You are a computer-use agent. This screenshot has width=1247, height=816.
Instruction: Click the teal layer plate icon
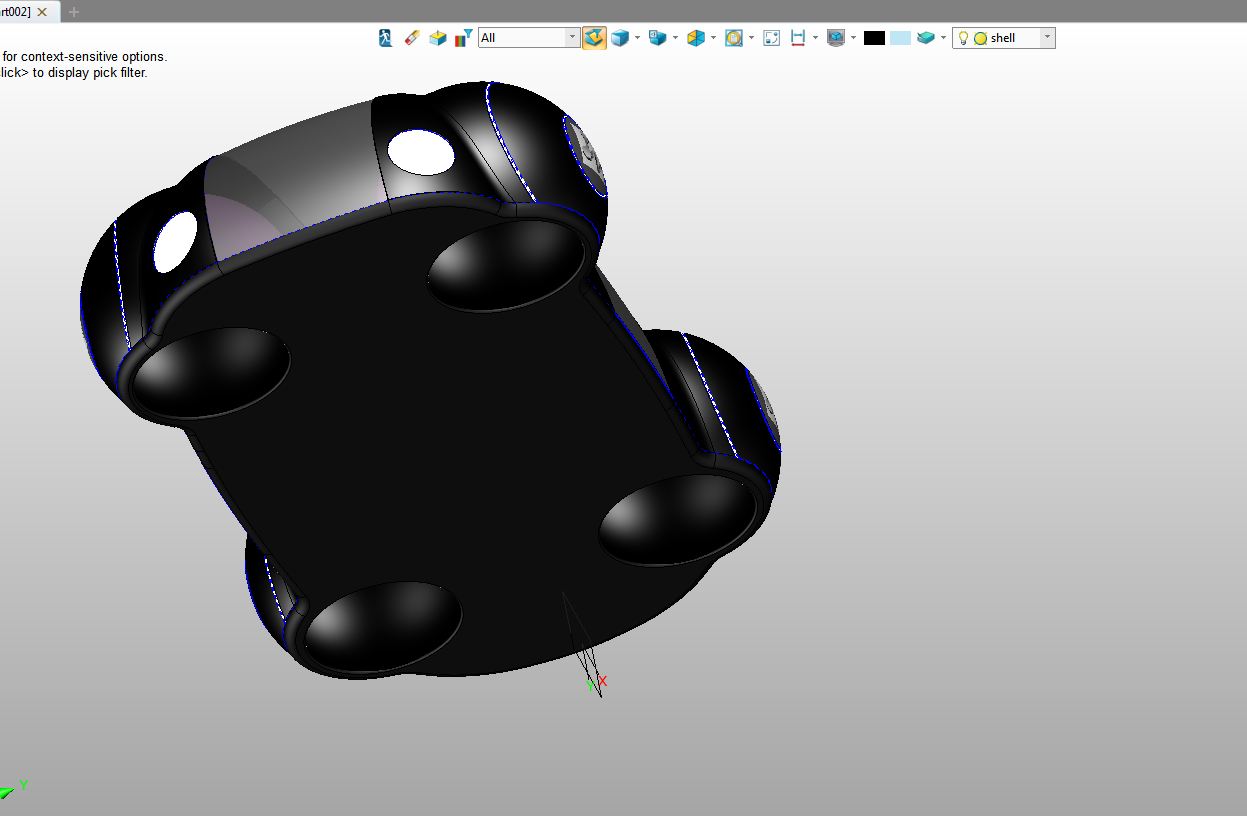tap(926, 38)
